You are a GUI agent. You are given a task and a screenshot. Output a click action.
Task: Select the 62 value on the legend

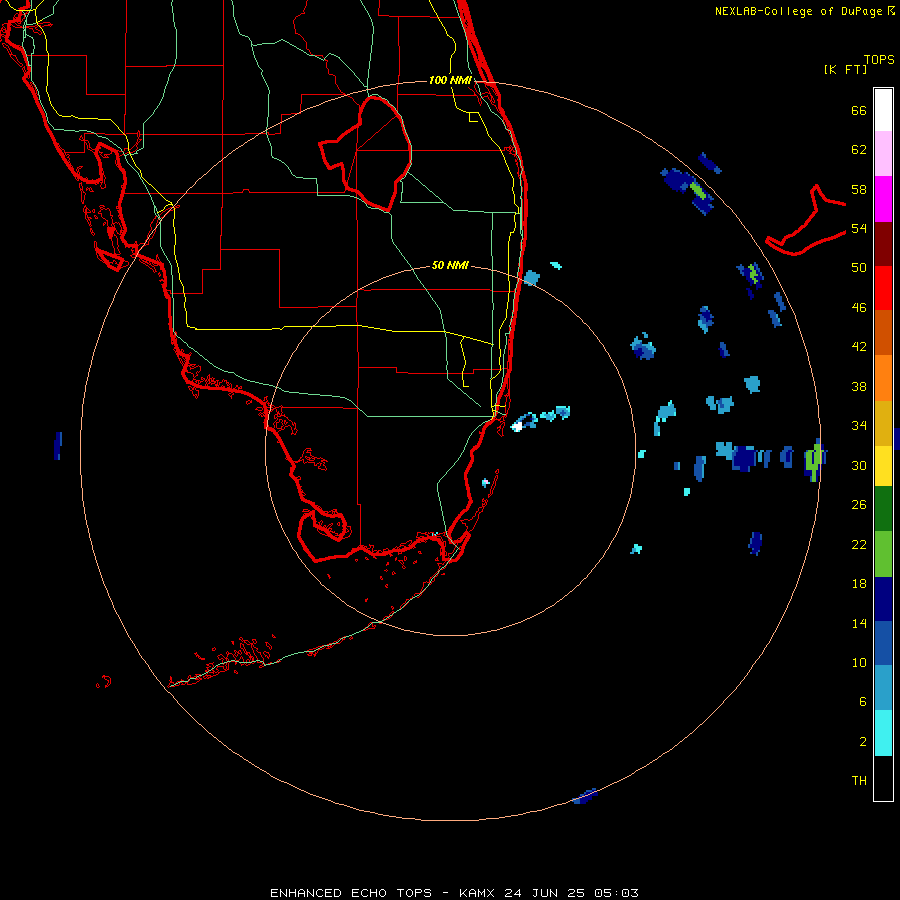point(859,150)
